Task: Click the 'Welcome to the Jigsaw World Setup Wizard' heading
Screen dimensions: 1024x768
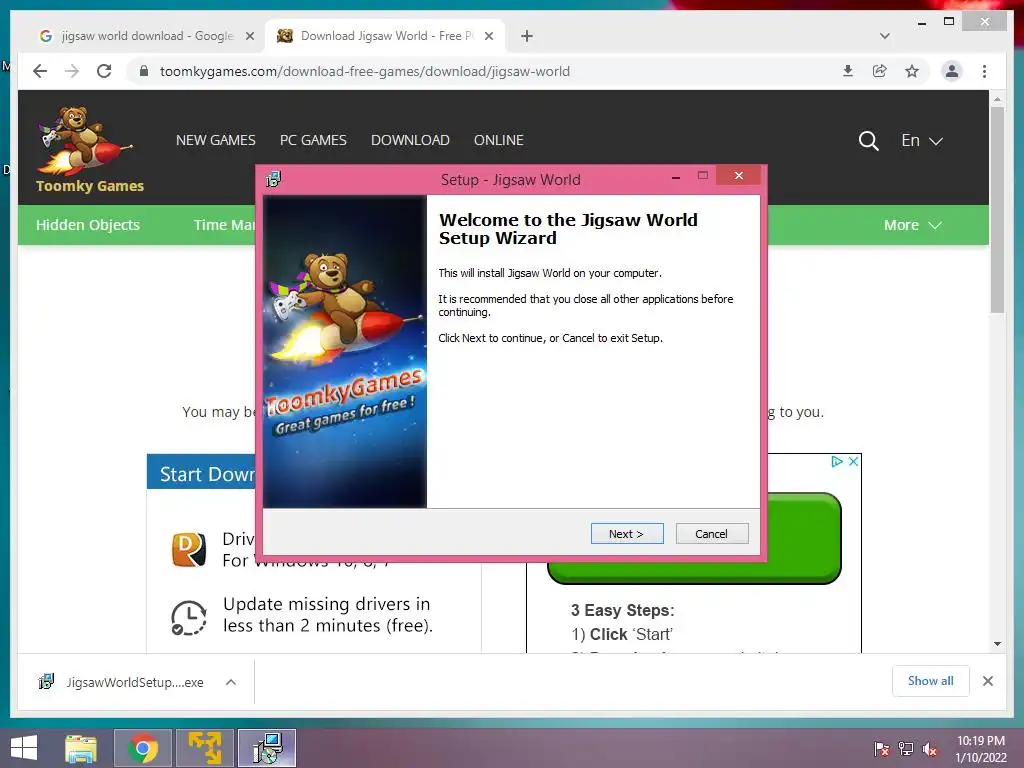Action: point(568,229)
